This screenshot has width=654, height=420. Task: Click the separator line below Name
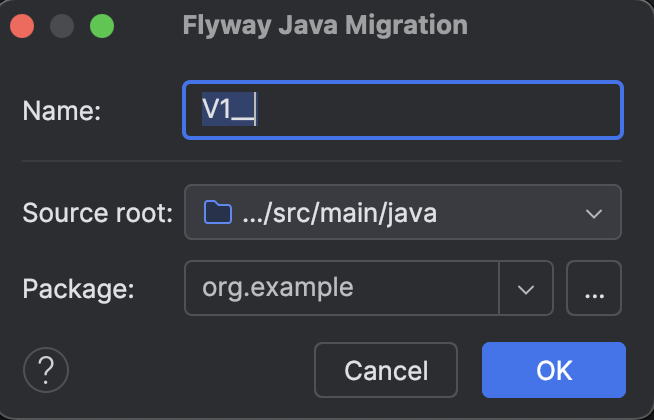tap(322, 159)
